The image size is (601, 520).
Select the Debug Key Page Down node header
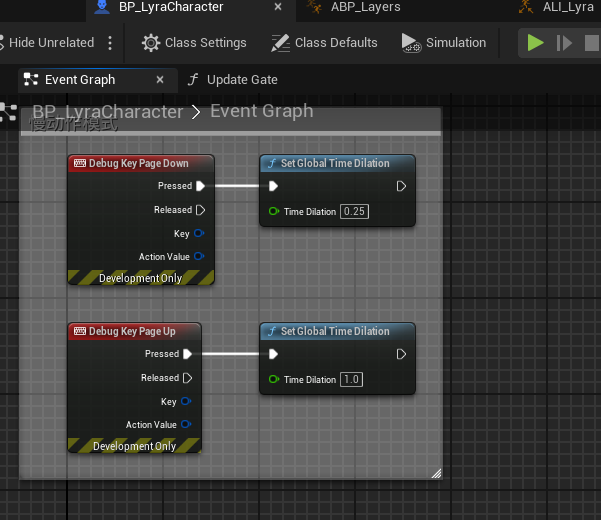[x=141, y=163]
